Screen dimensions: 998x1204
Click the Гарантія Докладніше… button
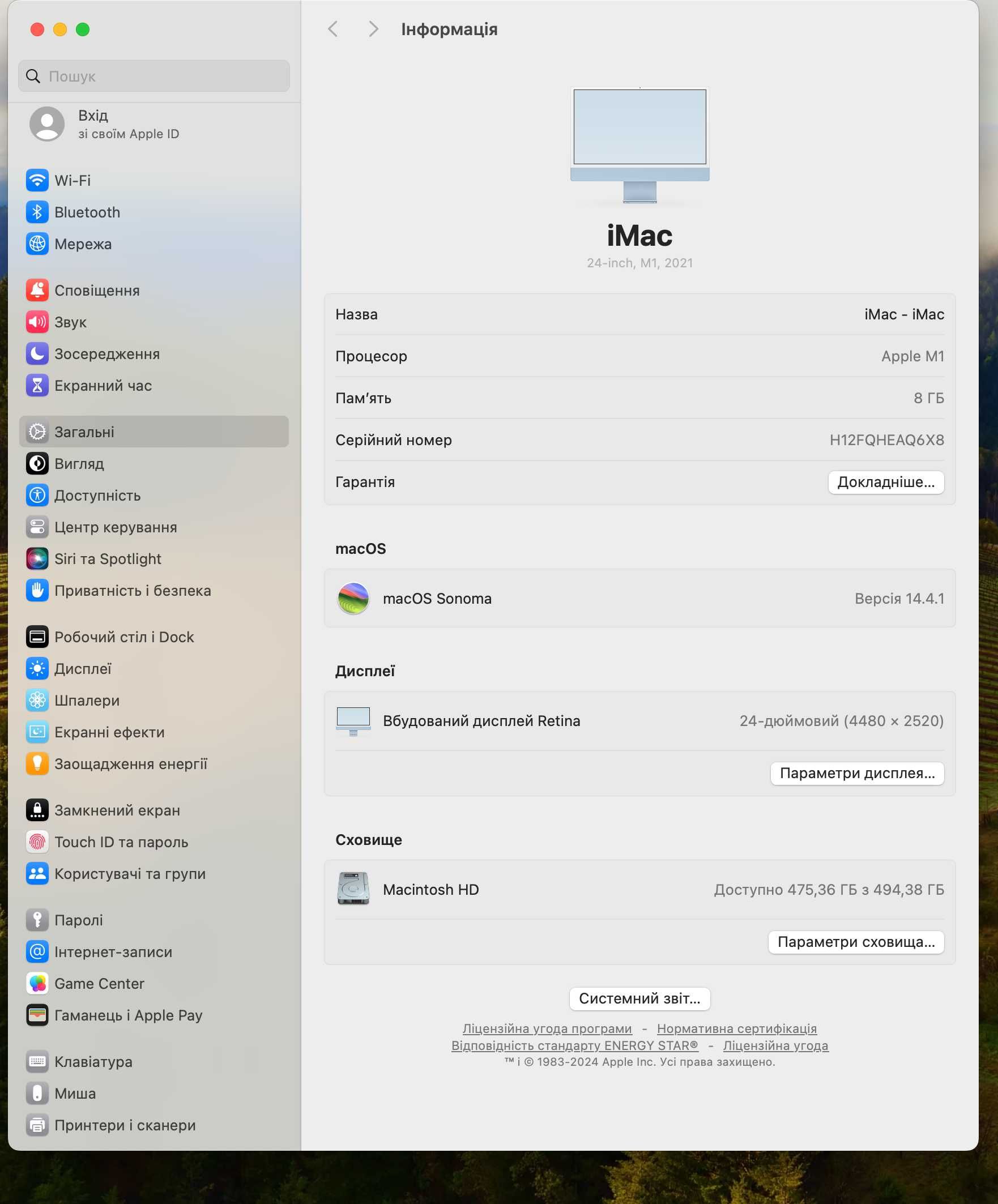pos(886,482)
